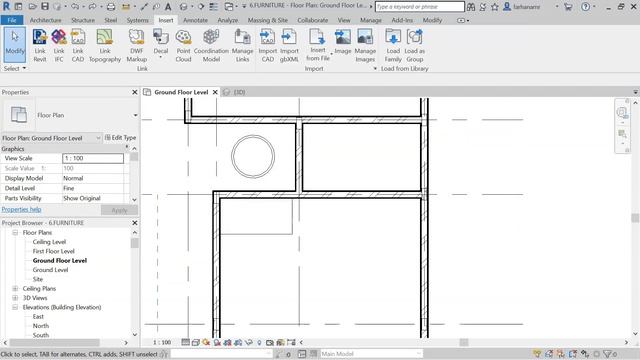Click the Open folder icon in quick access toolbar
Image resolution: width=640 pixels, height=360 pixels.
(33, 7)
